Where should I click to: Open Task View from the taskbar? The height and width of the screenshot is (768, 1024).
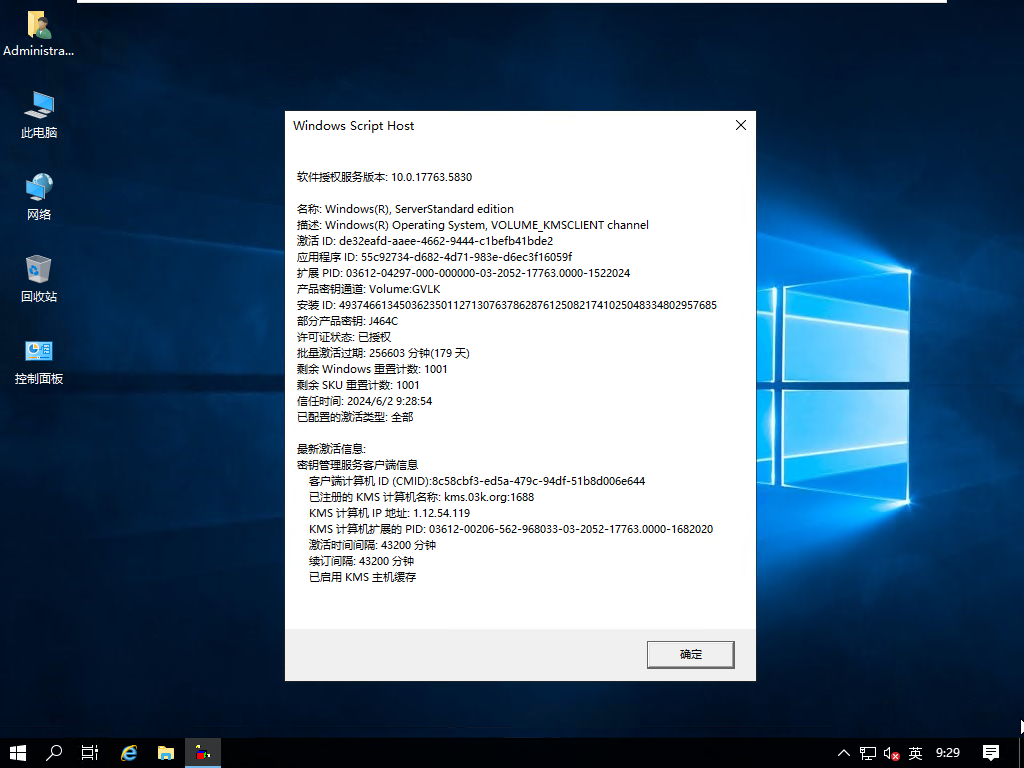point(89,753)
